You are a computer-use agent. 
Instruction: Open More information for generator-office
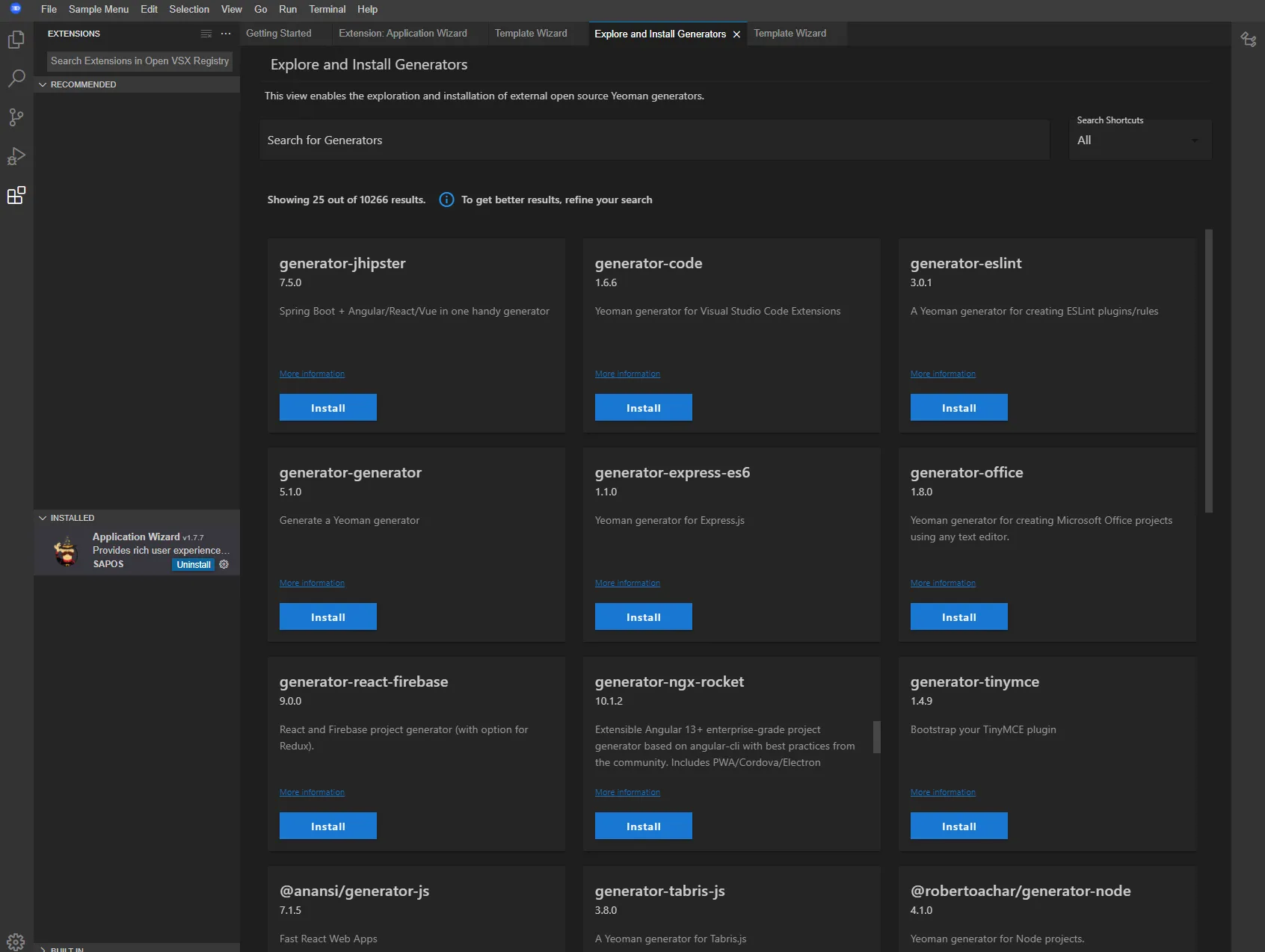tap(942, 583)
